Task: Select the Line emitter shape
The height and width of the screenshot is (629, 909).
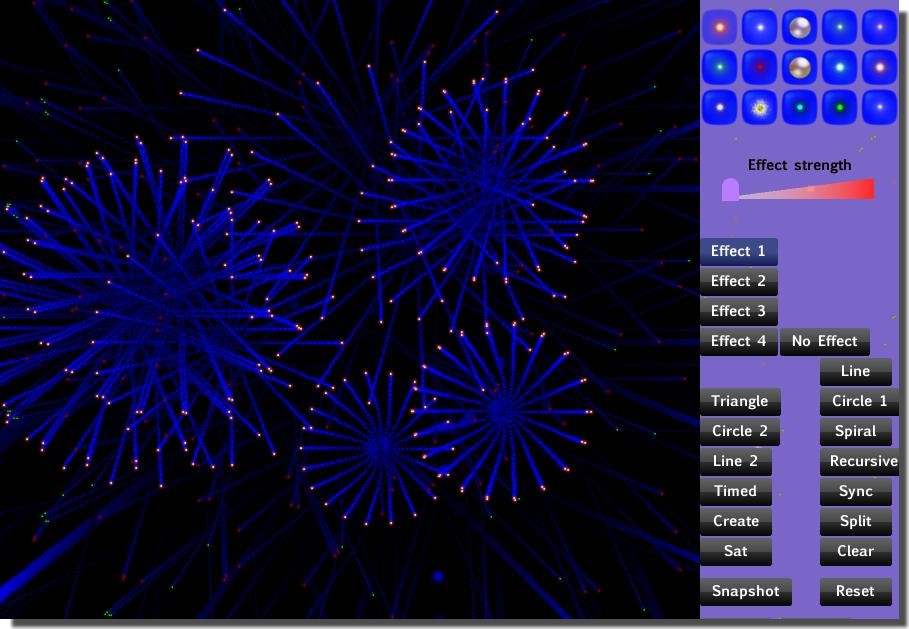Action: (x=856, y=372)
